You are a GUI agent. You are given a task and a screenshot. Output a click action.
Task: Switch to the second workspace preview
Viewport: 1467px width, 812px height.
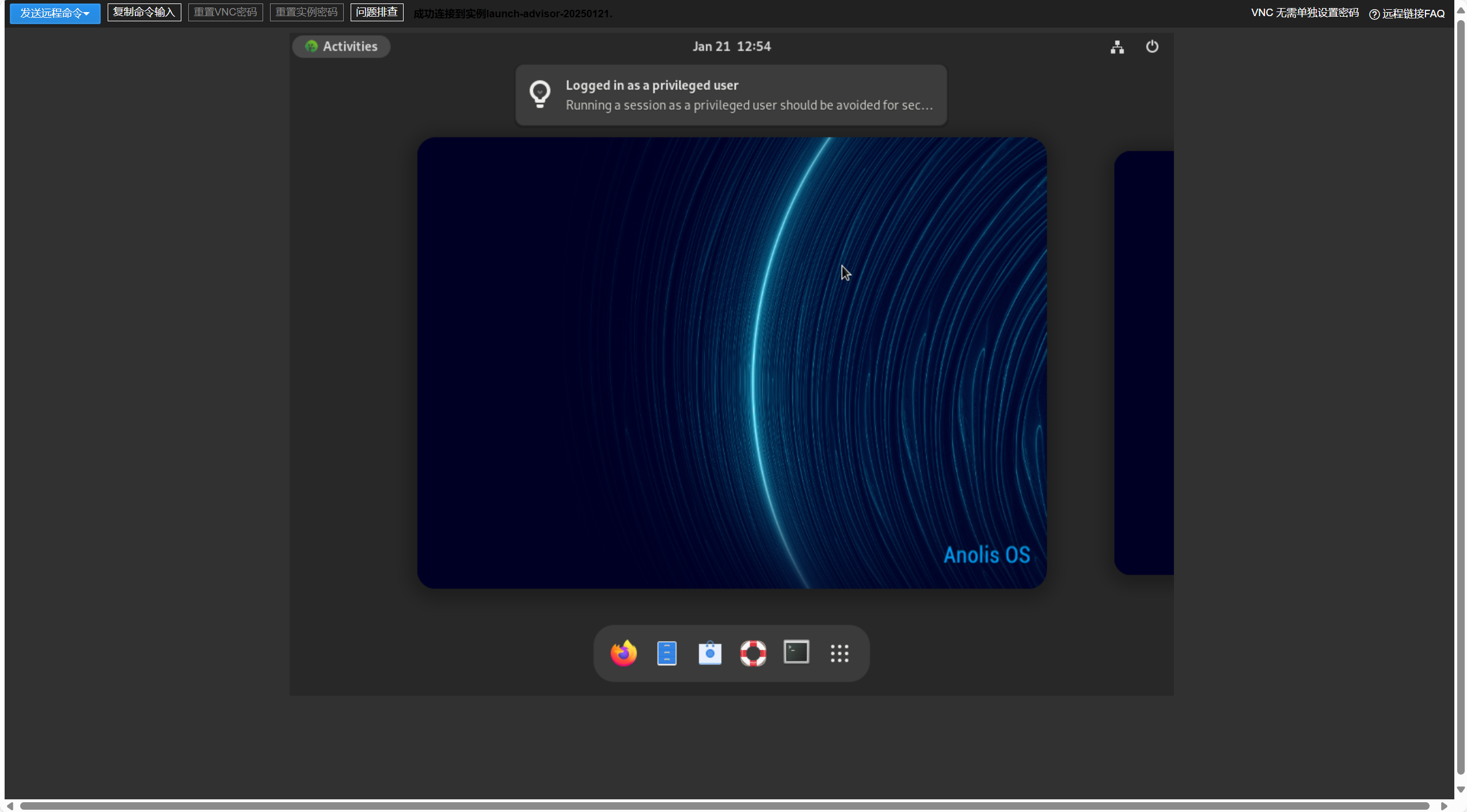pyautogui.click(x=1144, y=363)
